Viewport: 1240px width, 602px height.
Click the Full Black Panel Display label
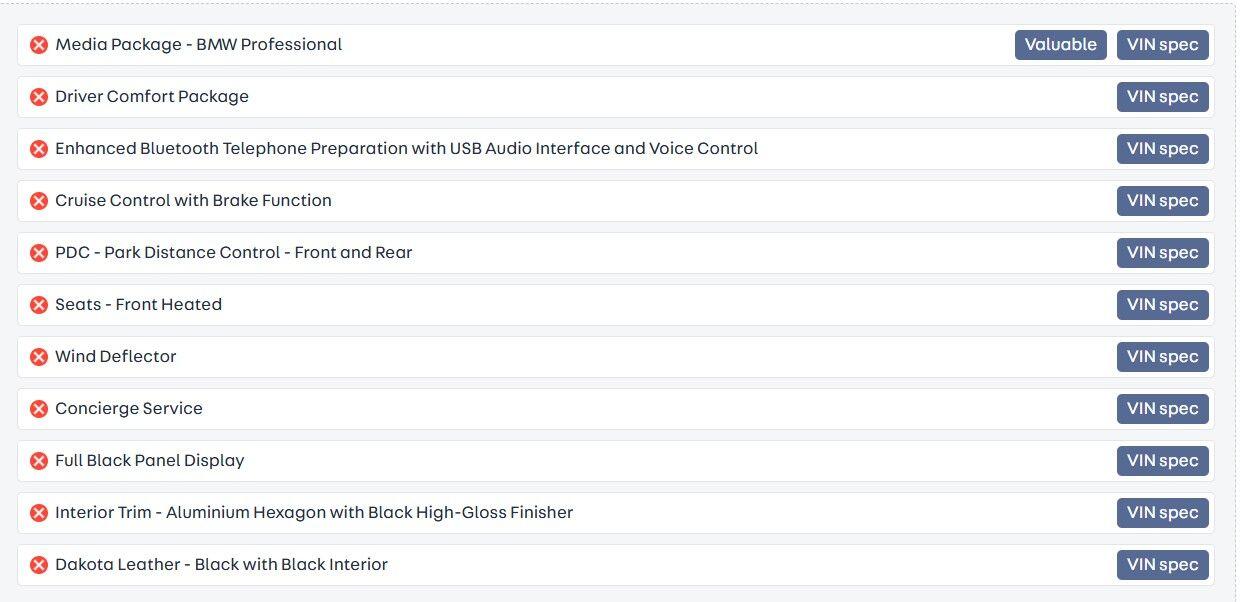(150, 461)
